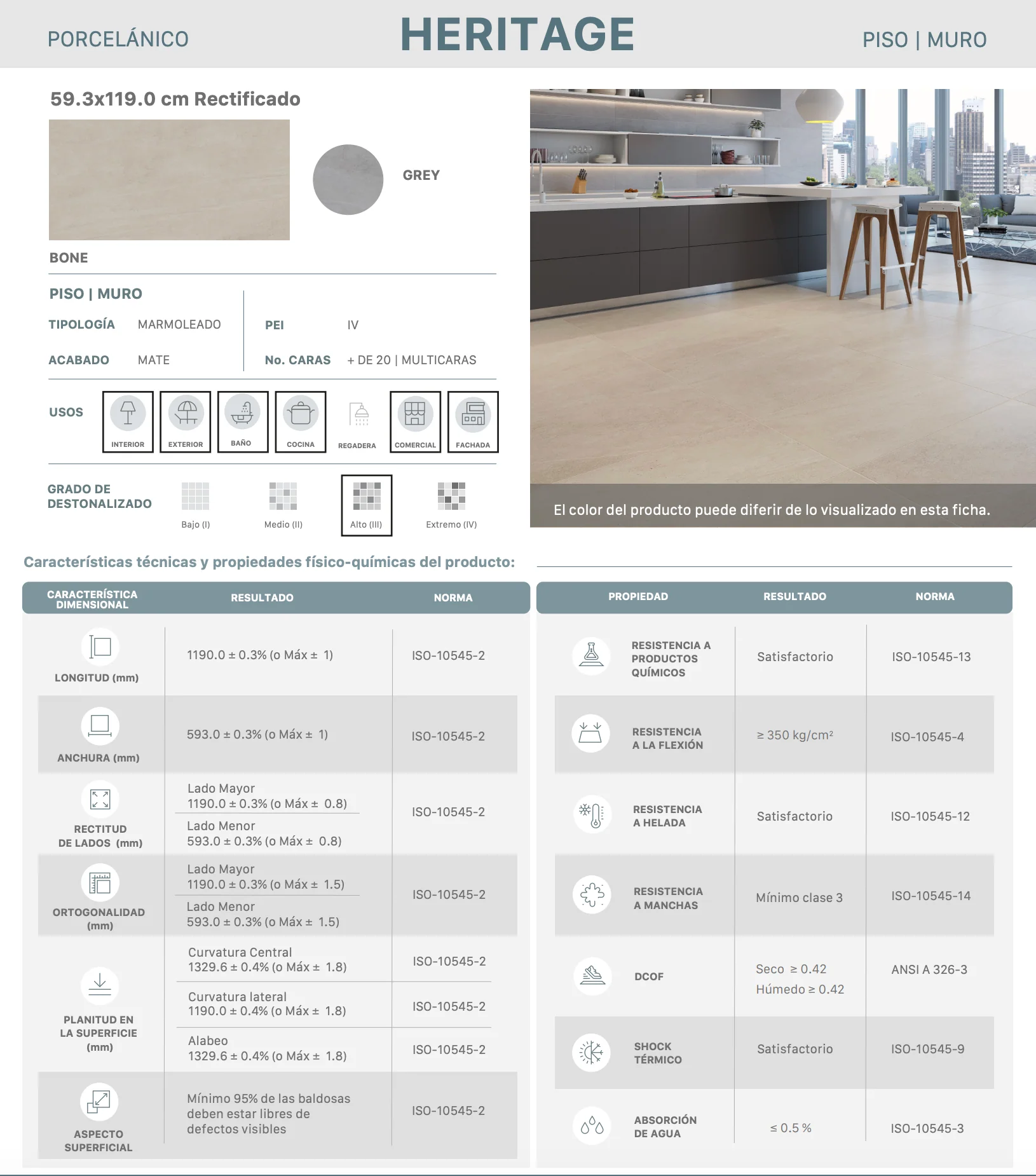The height and width of the screenshot is (1176, 1036).
Task: Select the Shock térmico icon
Action: [x=592, y=1052]
